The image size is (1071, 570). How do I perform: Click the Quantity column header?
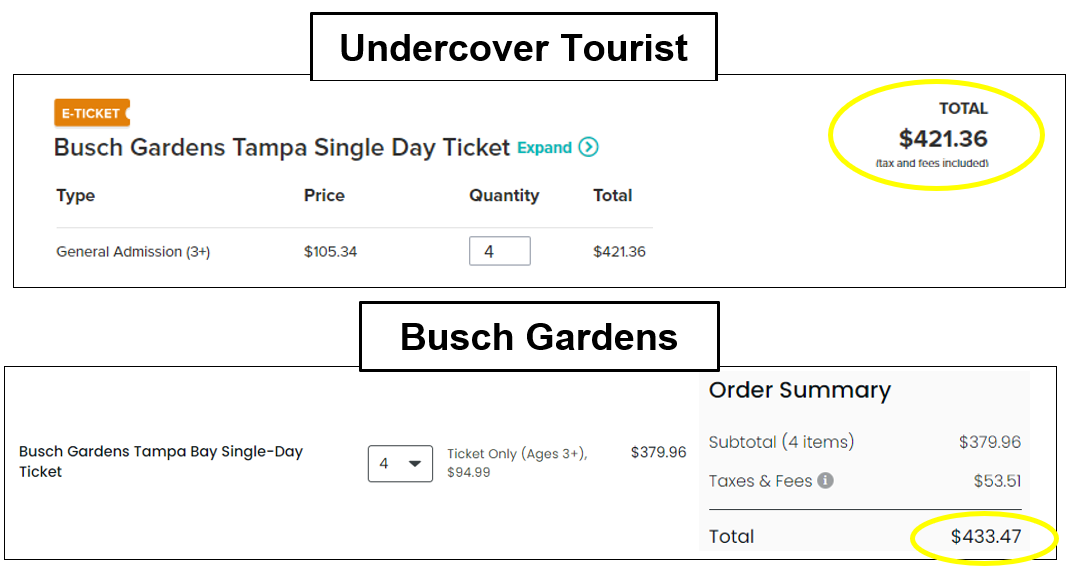pos(504,196)
